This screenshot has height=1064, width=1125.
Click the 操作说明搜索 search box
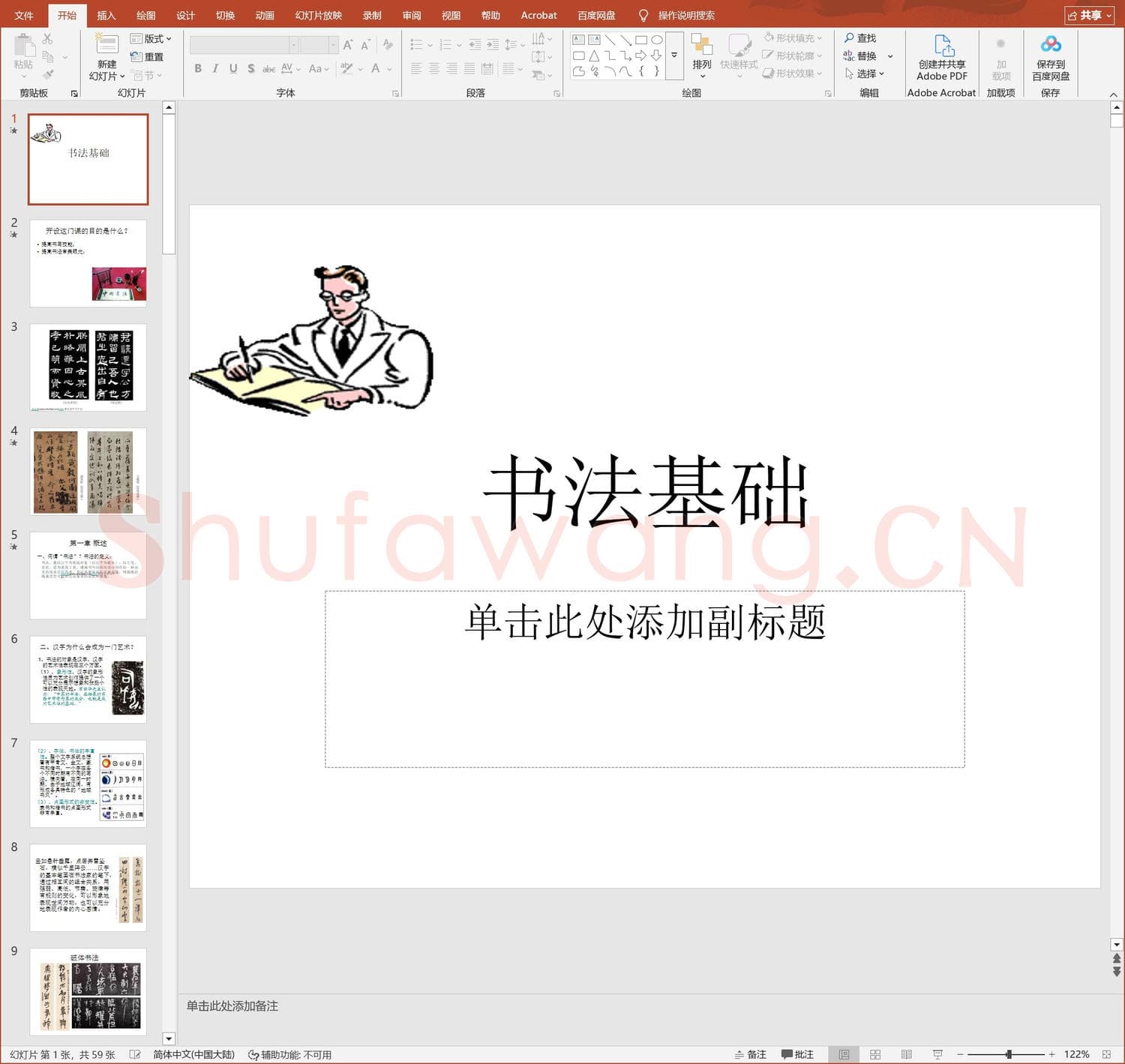(685, 15)
